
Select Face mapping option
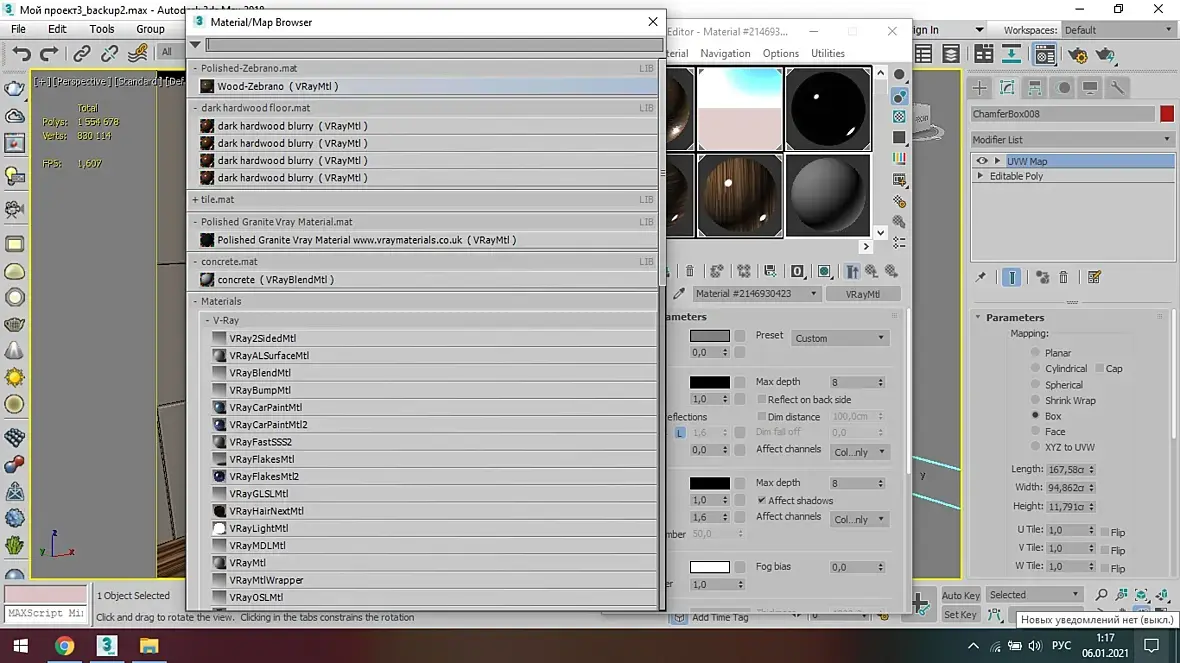coord(1036,431)
